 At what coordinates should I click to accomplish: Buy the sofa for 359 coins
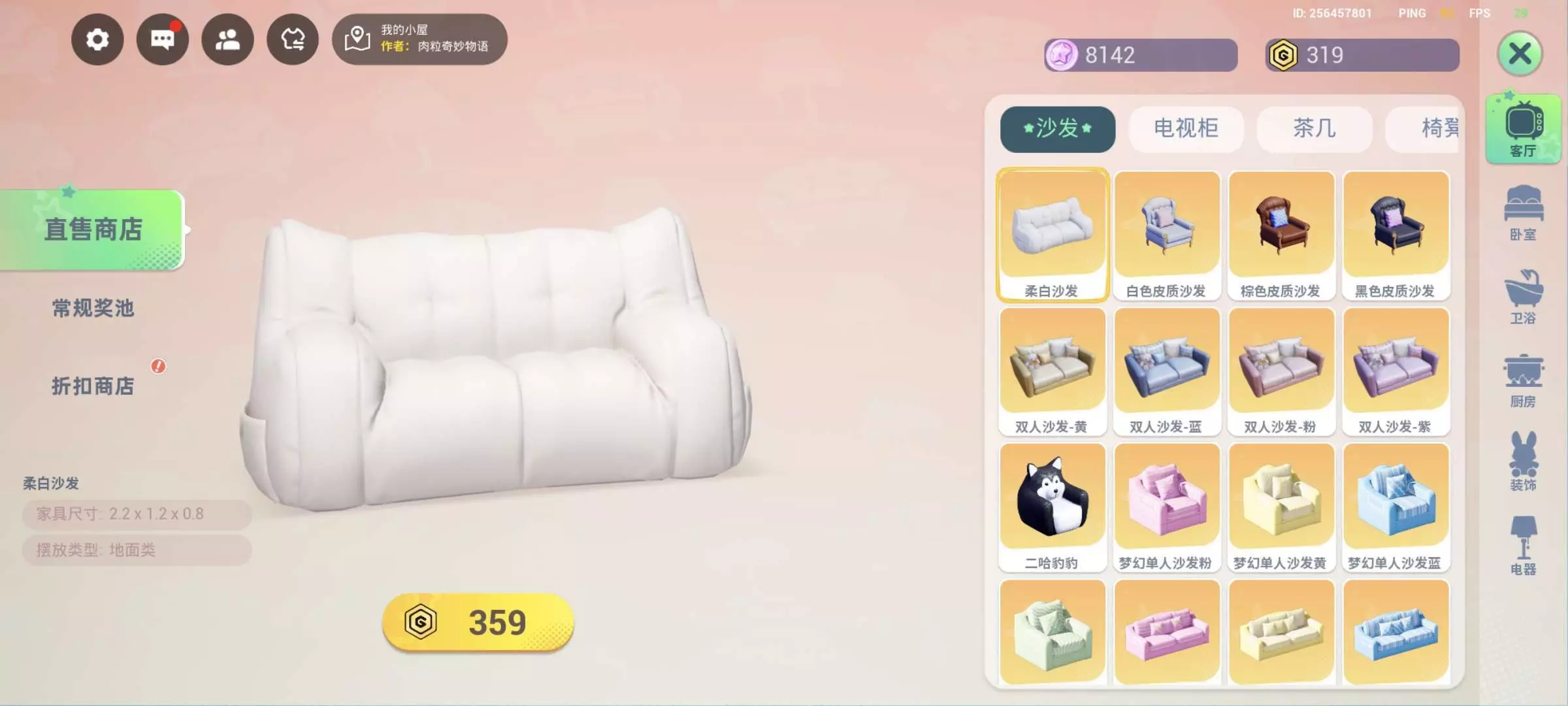coord(478,622)
